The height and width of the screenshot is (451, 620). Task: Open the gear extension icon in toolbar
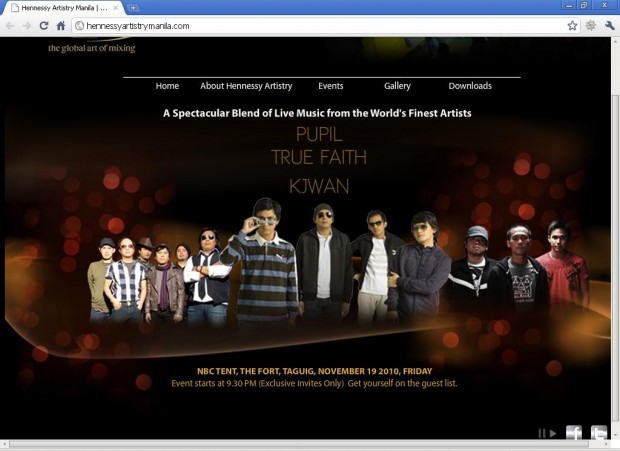click(x=591, y=26)
